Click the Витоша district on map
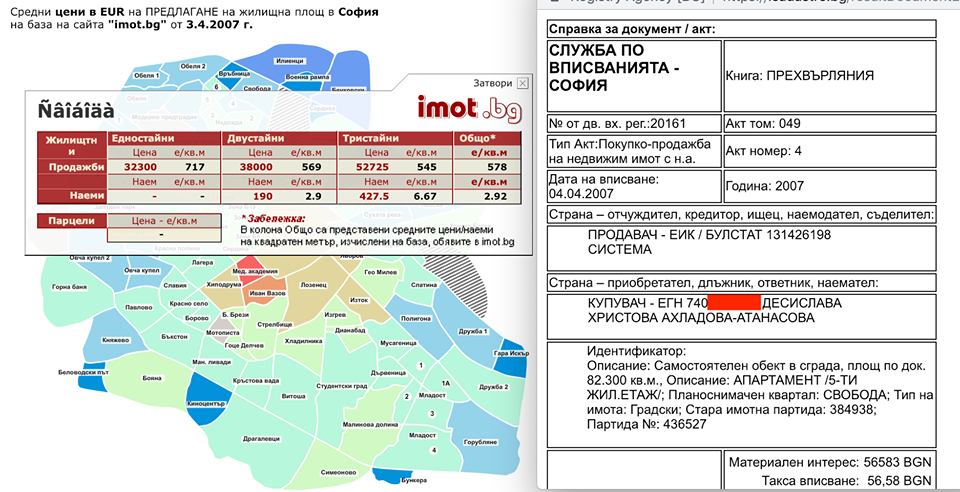 tap(293, 396)
